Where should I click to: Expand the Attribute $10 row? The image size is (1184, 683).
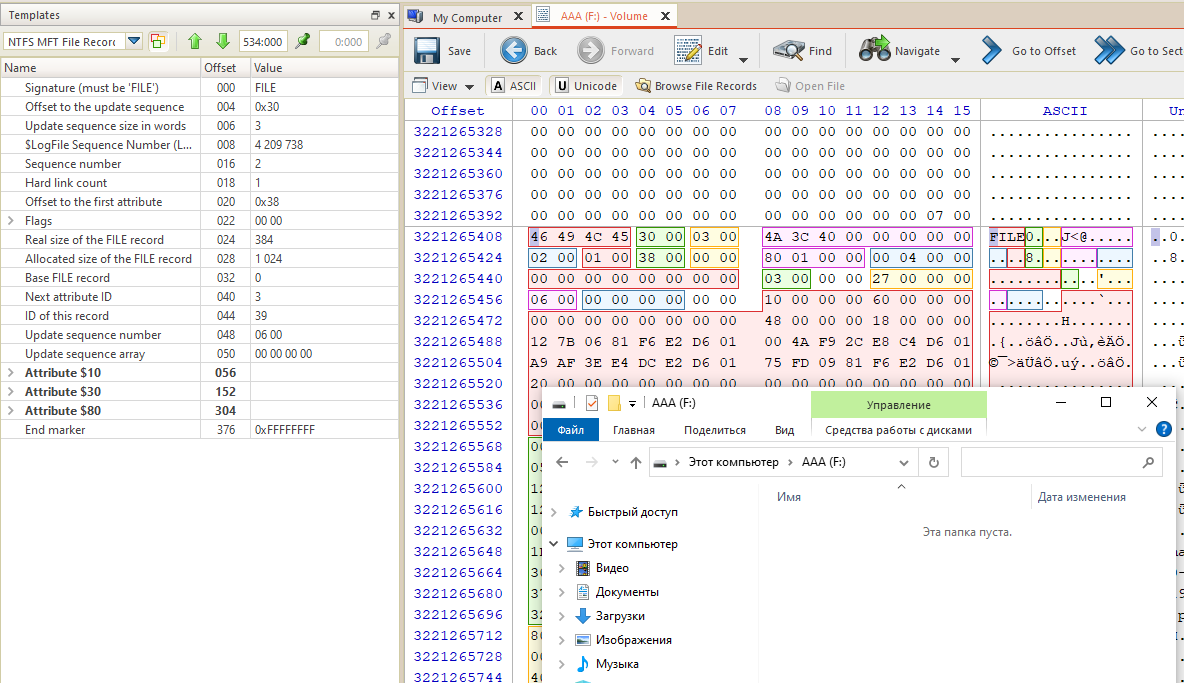point(12,373)
